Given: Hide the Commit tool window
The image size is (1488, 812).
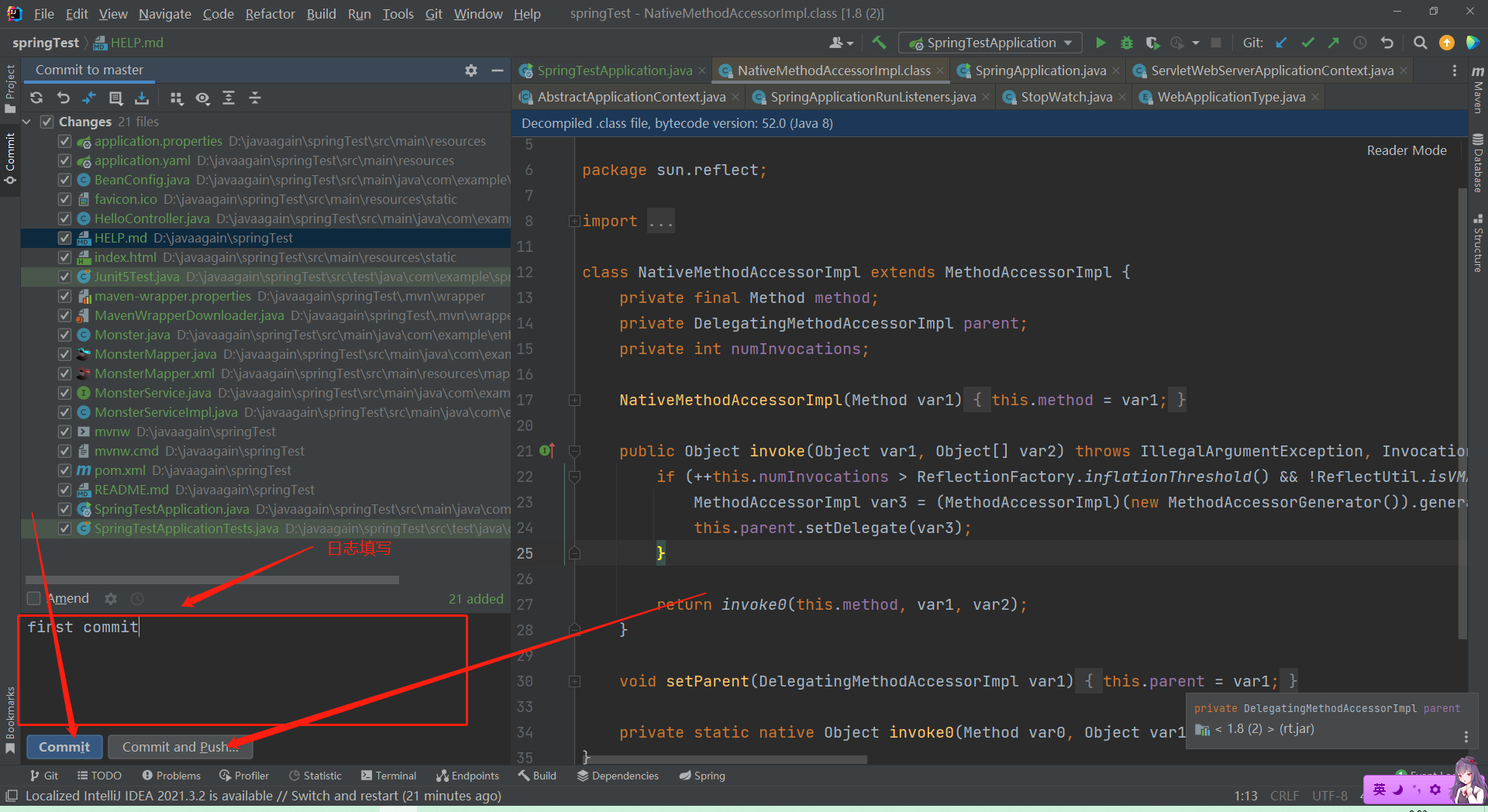Looking at the screenshot, I should click(498, 71).
